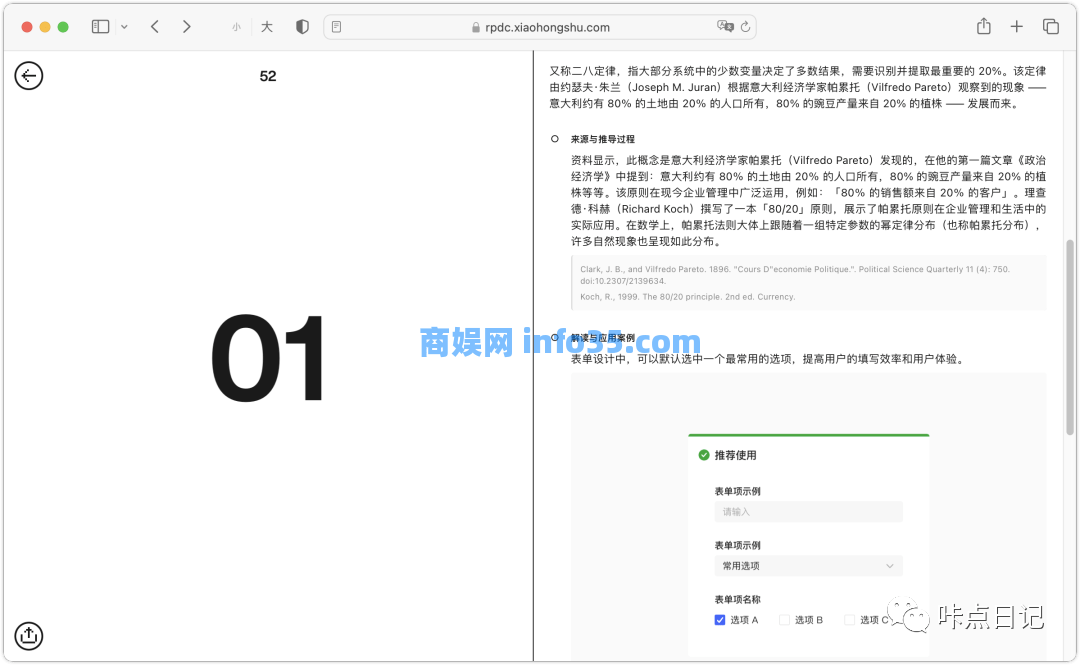The width and height of the screenshot is (1080, 665).
Task: Open the sidebar options chevron dropdown
Action: coord(124,27)
